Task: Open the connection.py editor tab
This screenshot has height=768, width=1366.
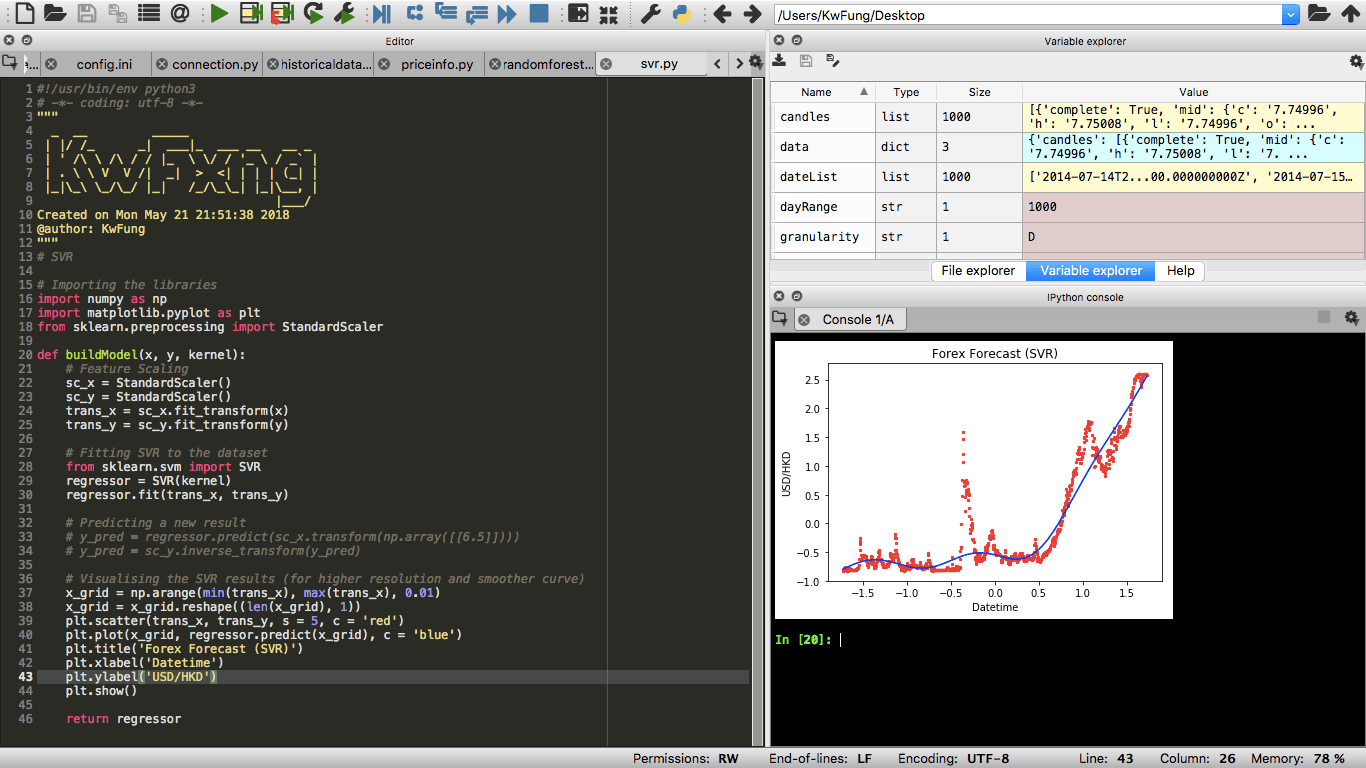Action: (214, 64)
